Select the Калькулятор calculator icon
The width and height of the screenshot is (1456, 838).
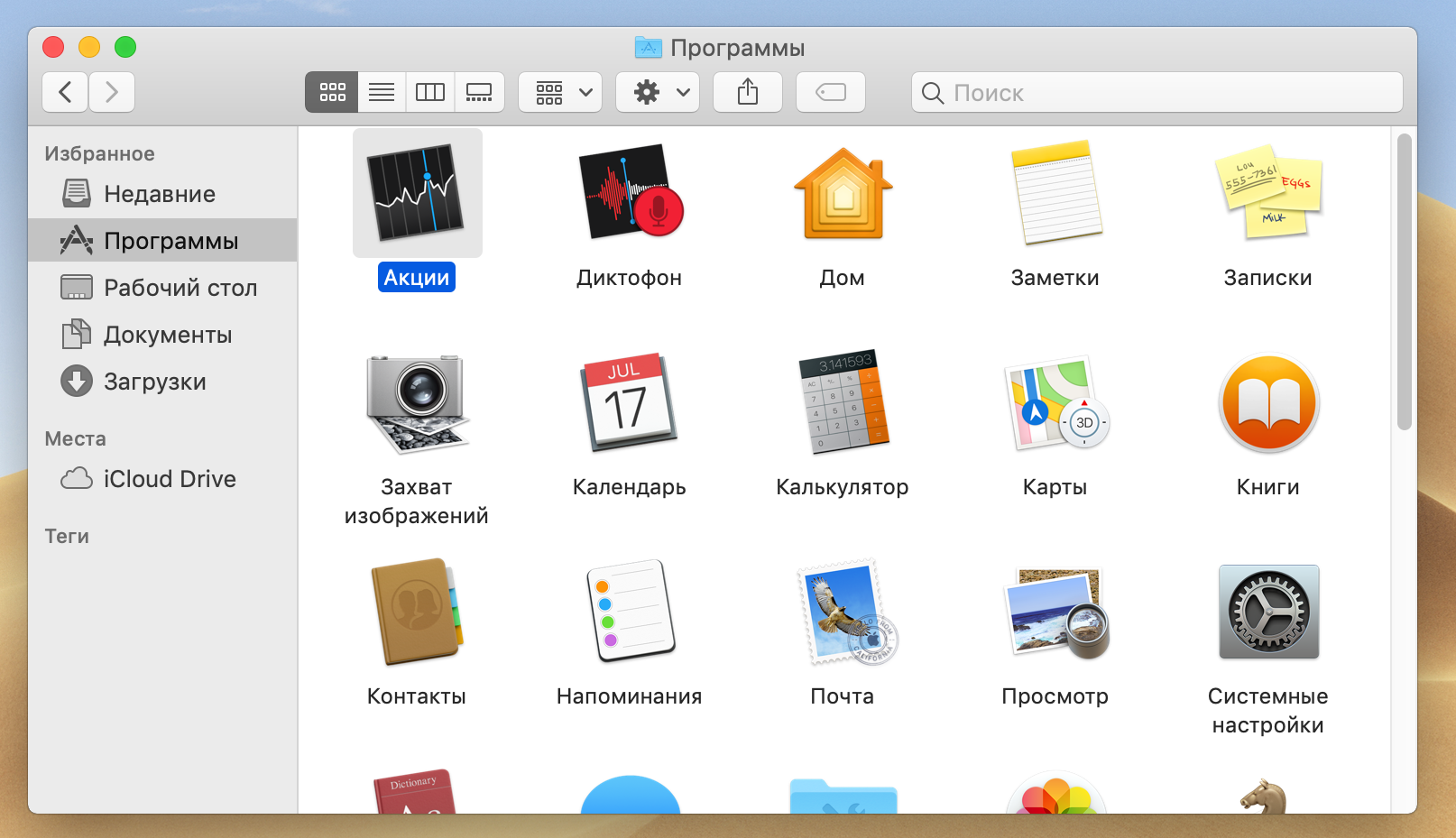[x=843, y=402]
